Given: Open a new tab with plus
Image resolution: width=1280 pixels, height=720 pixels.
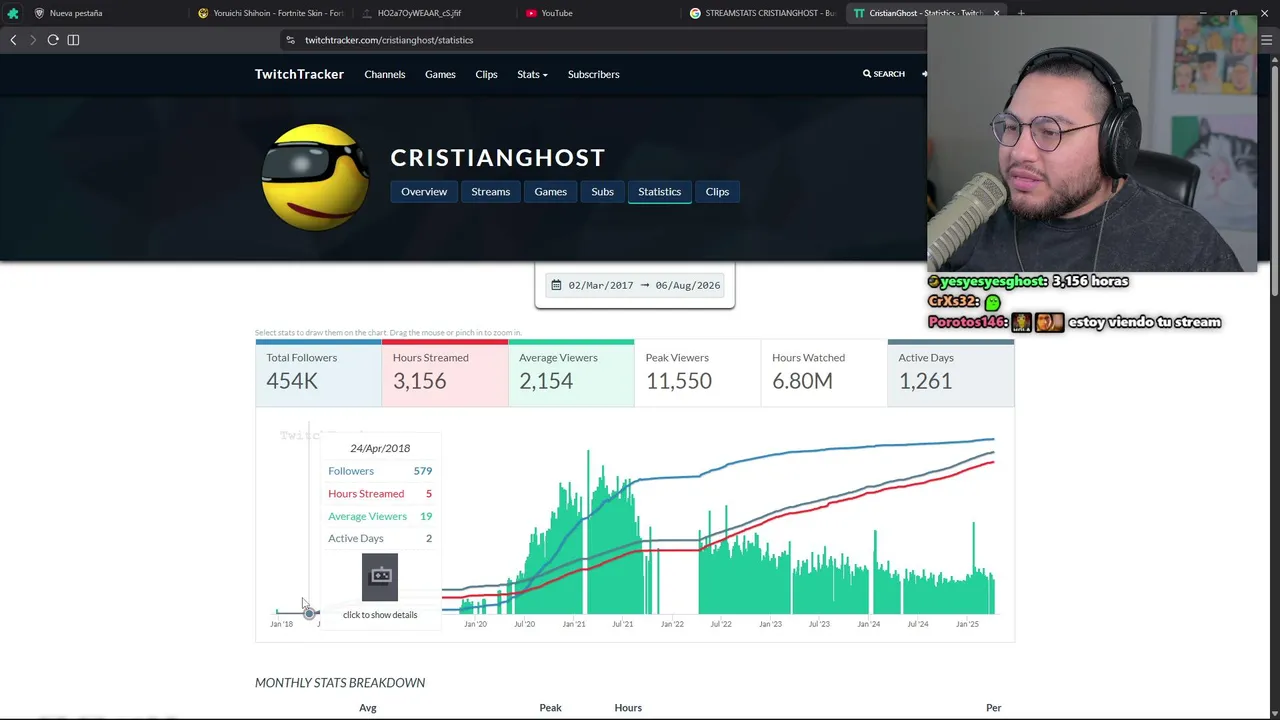Looking at the screenshot, I should click(x=1020, y=13).
